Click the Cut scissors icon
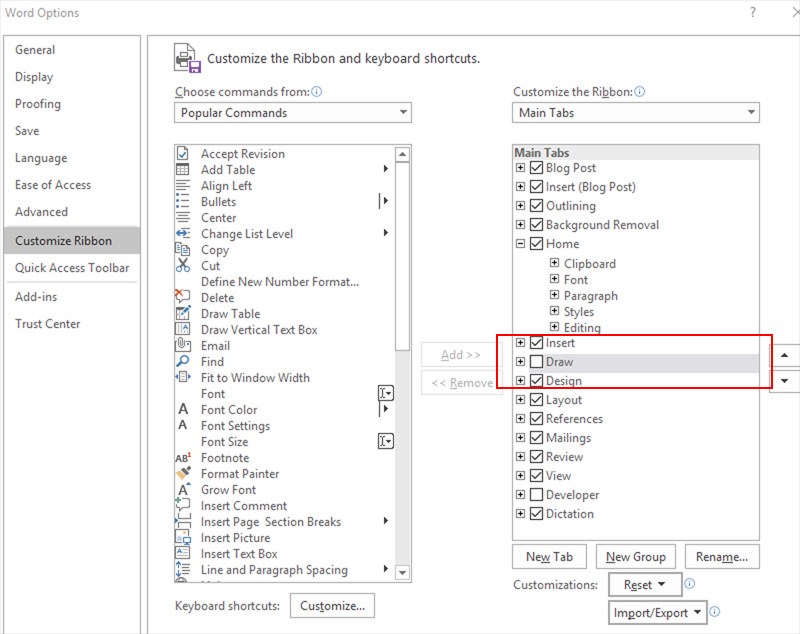 click(183, 266)
